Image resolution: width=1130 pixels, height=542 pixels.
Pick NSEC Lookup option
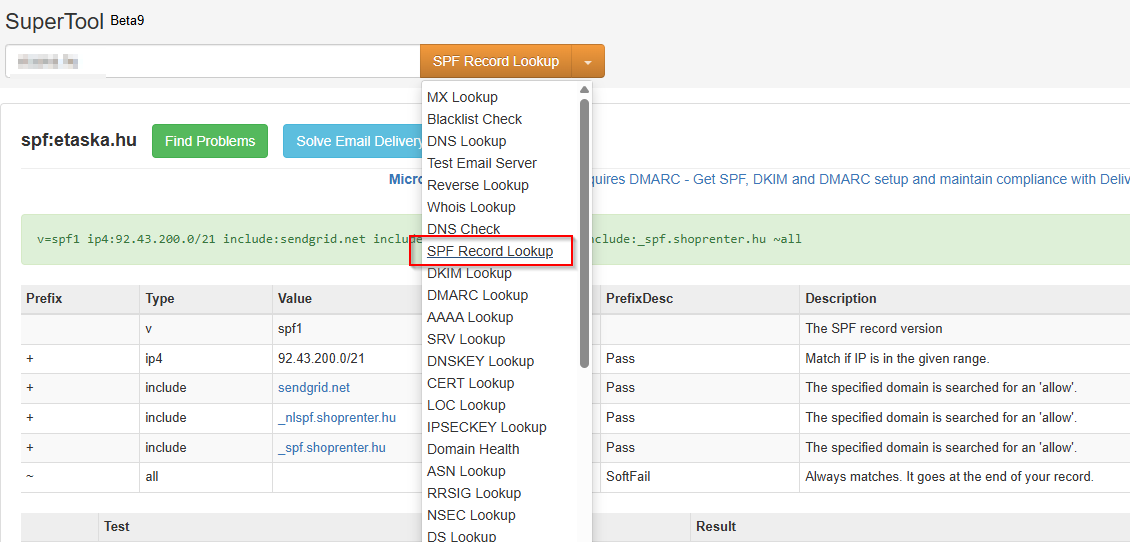coord(471,515)
